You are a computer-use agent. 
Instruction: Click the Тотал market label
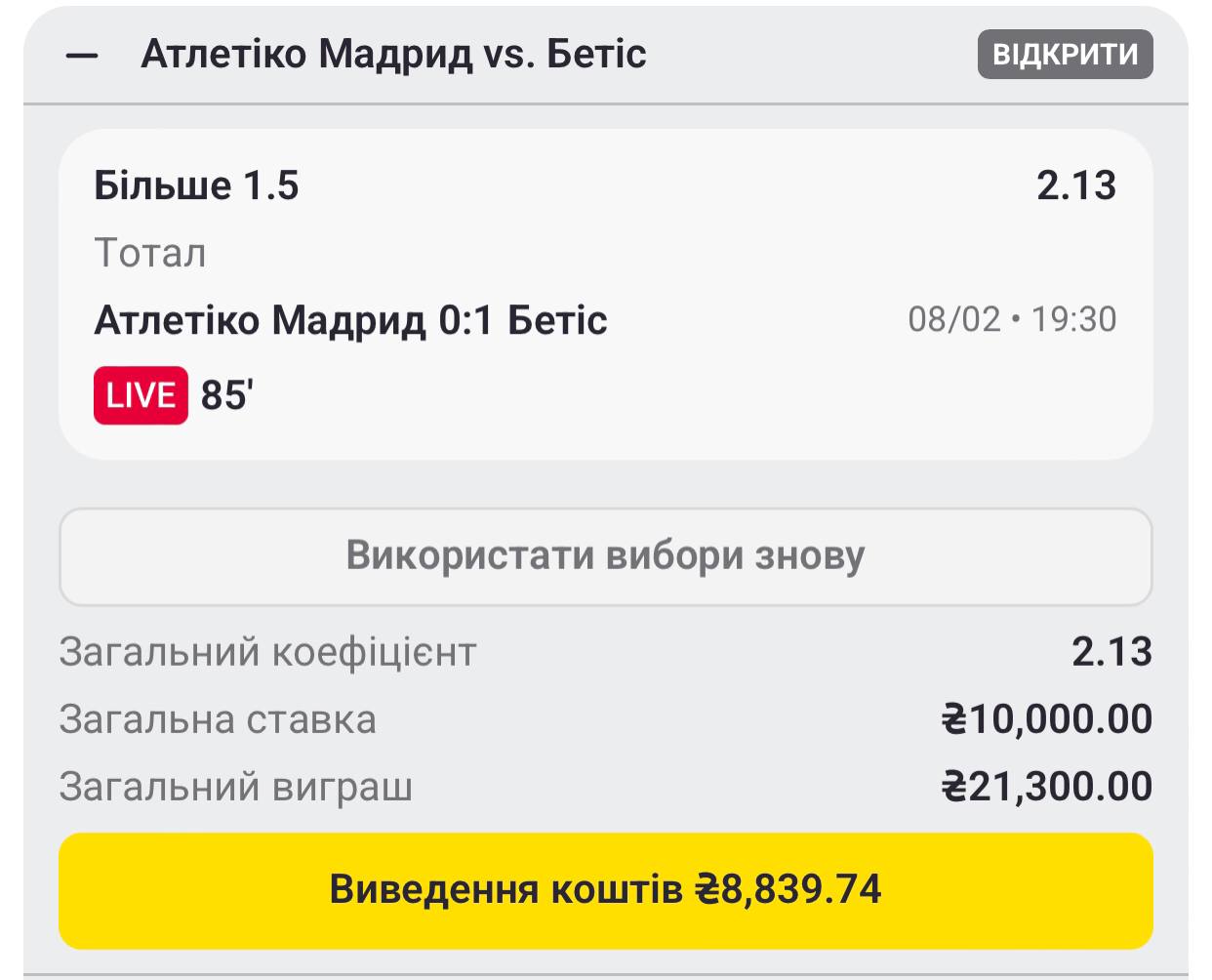150,253
